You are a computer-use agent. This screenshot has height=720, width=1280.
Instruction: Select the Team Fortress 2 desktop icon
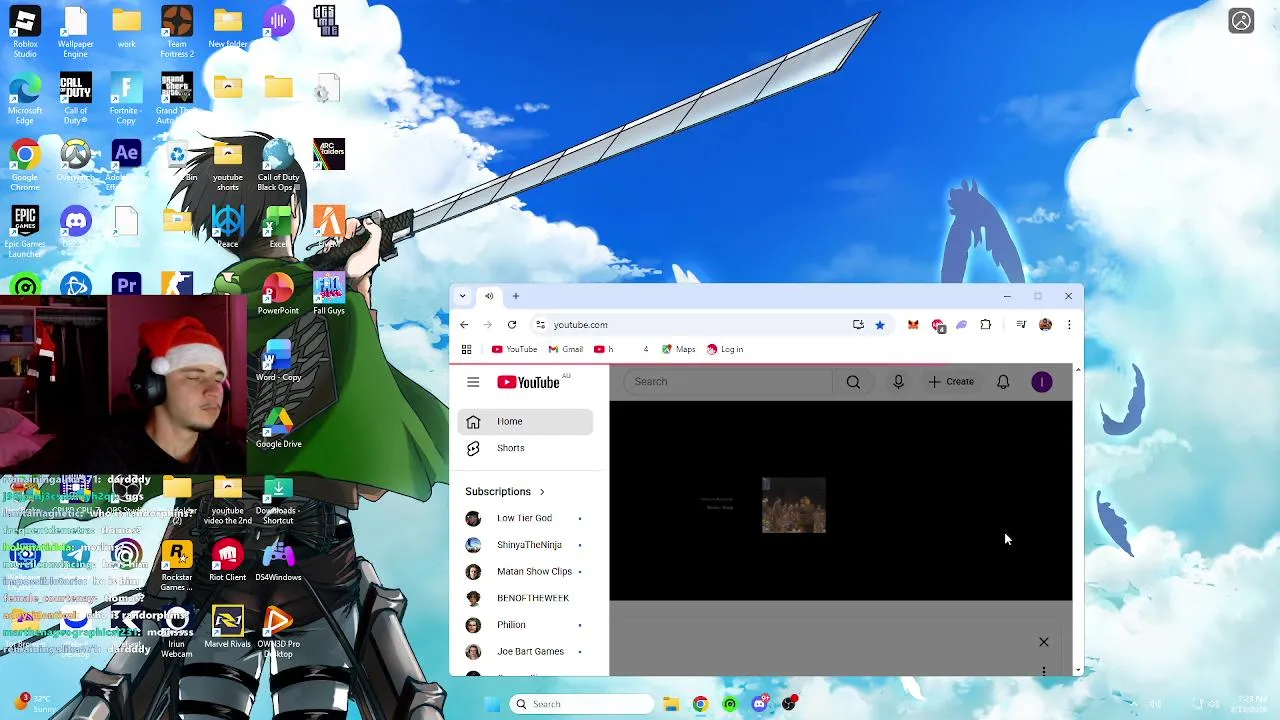click(x=177, y=33)
